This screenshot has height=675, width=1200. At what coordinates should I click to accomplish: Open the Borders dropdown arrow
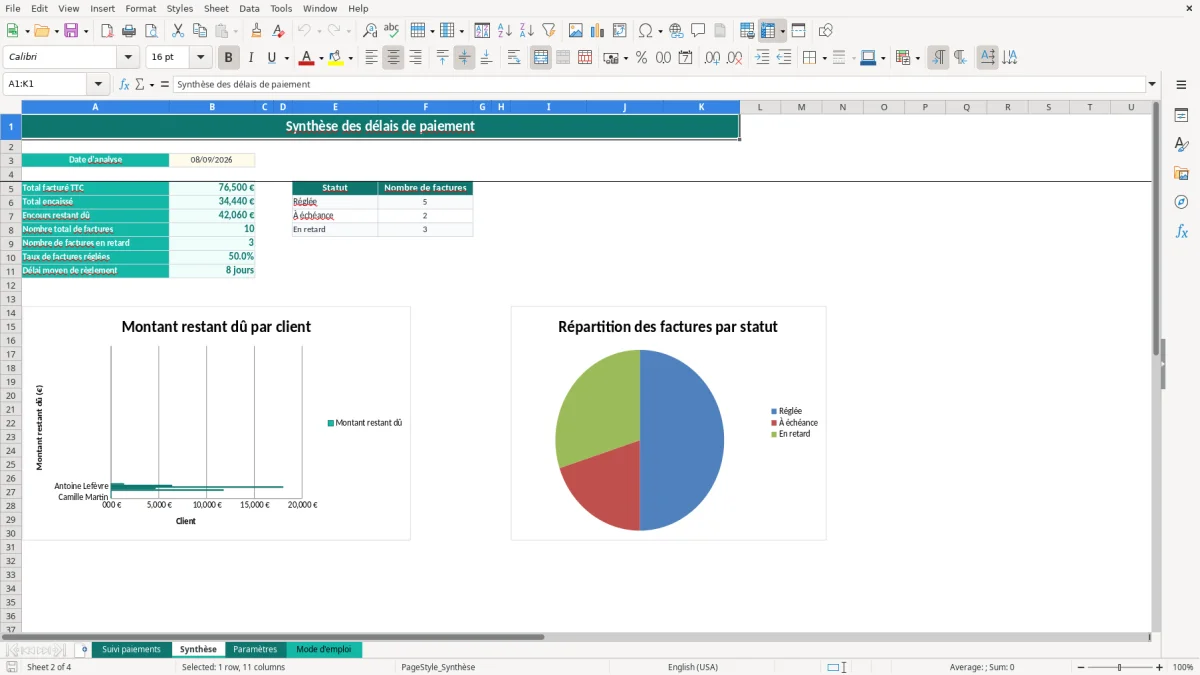coord(823,58)
